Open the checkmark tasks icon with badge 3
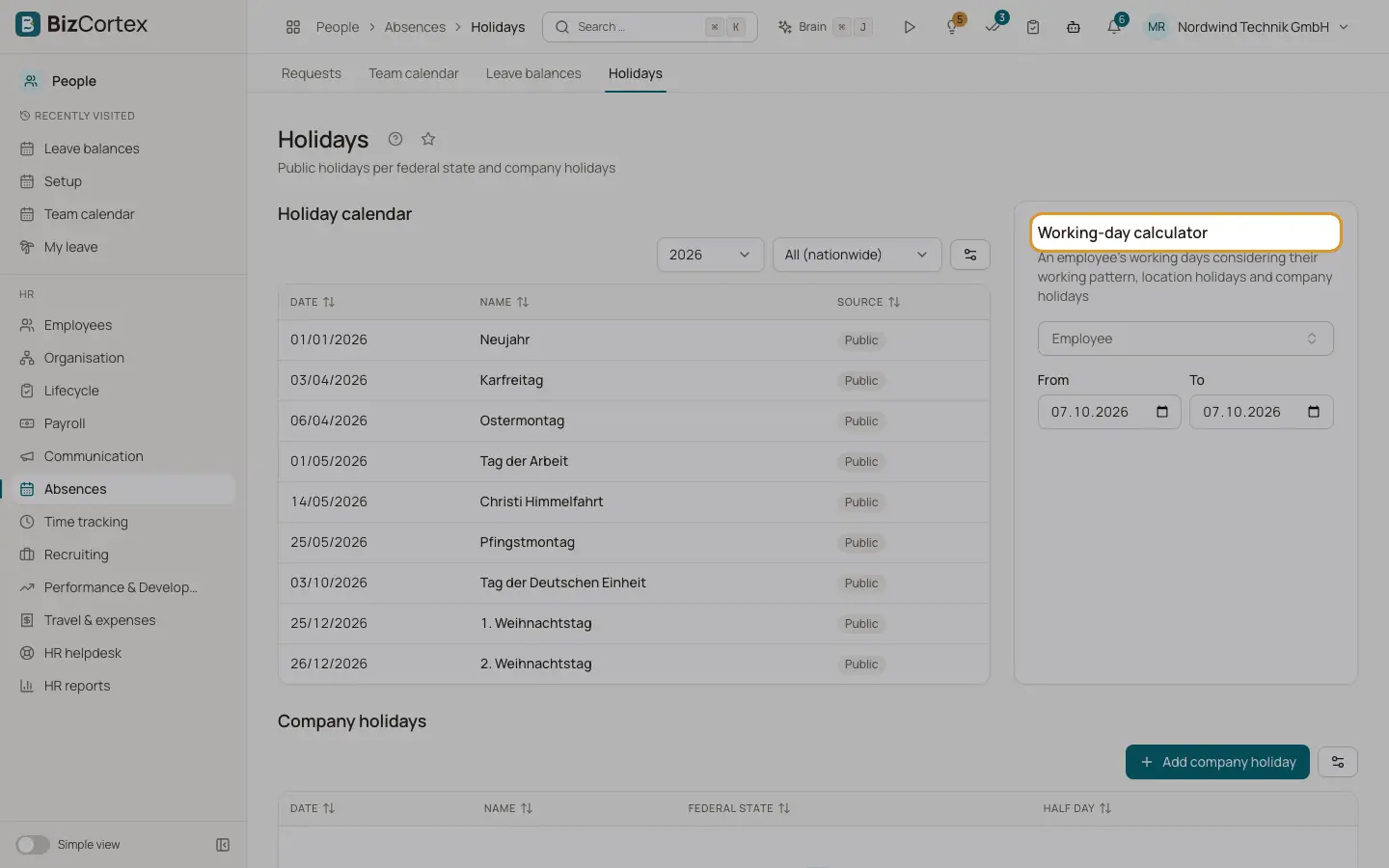Screen dimensions: 1389x868 (993, 27)
